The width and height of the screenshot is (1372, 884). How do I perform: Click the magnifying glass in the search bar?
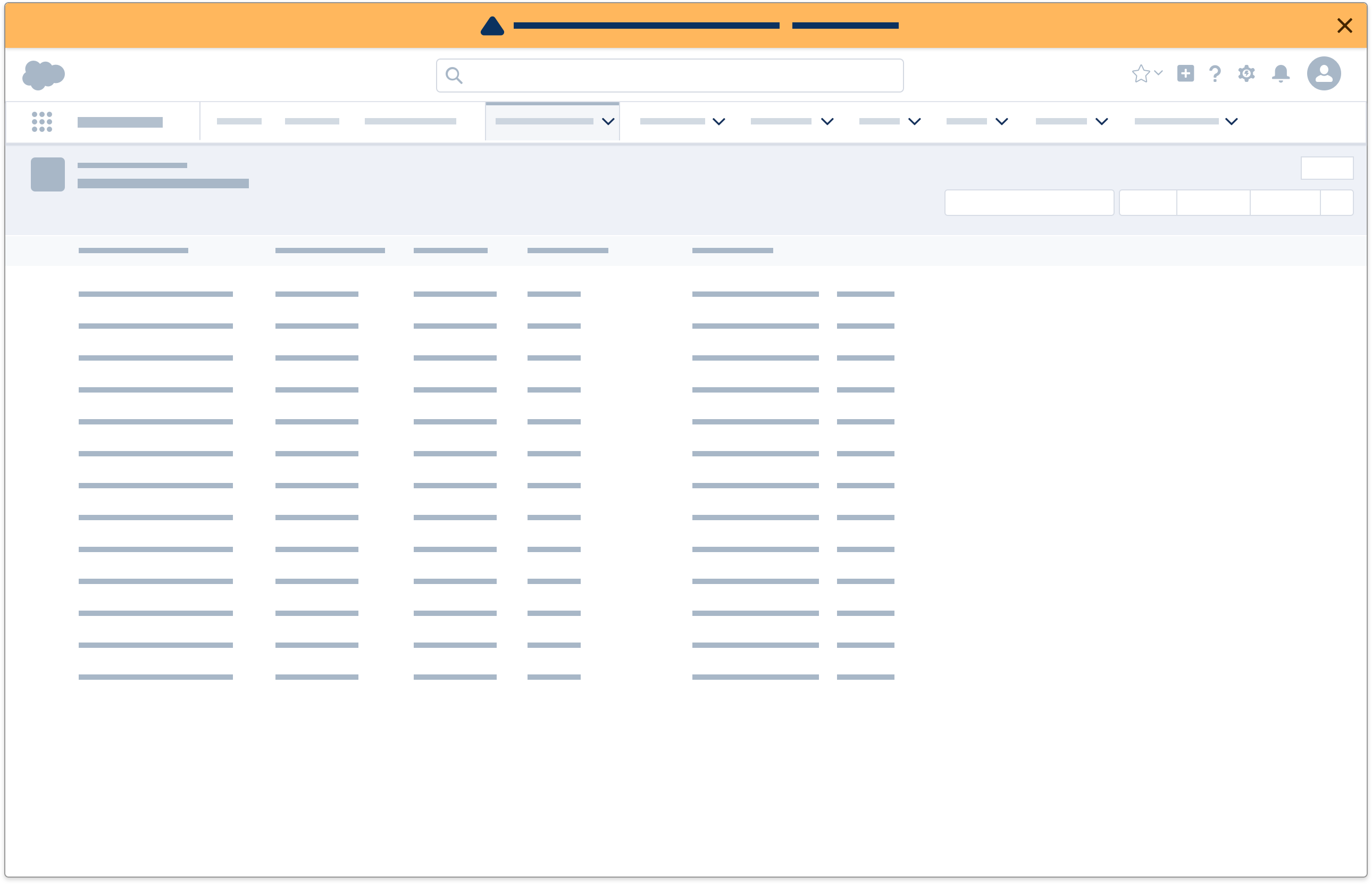[455, 75]
